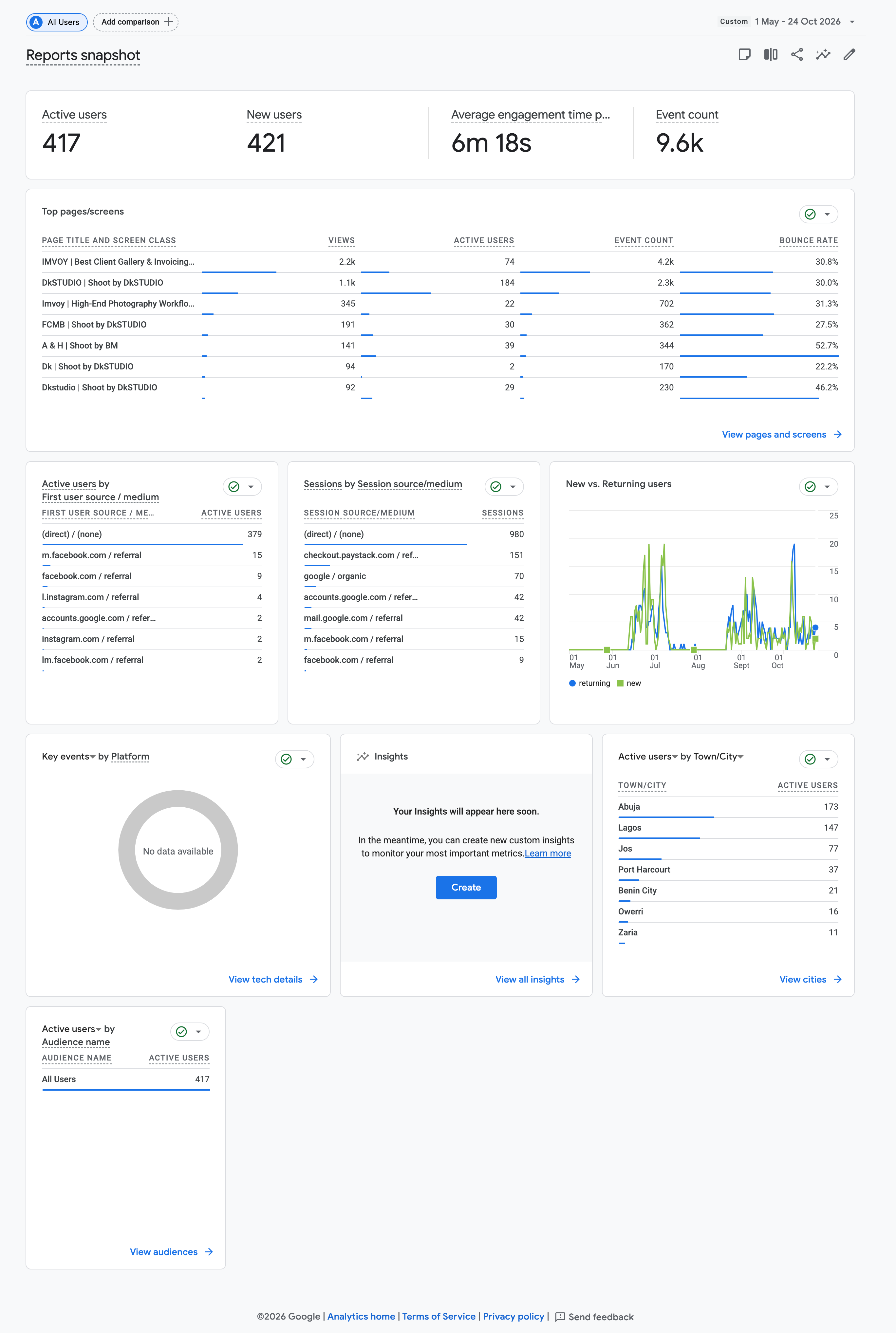The image size is (896, 1333).
Task: Expand Key events by Platform card dropdown
Action: pos(303,759)
